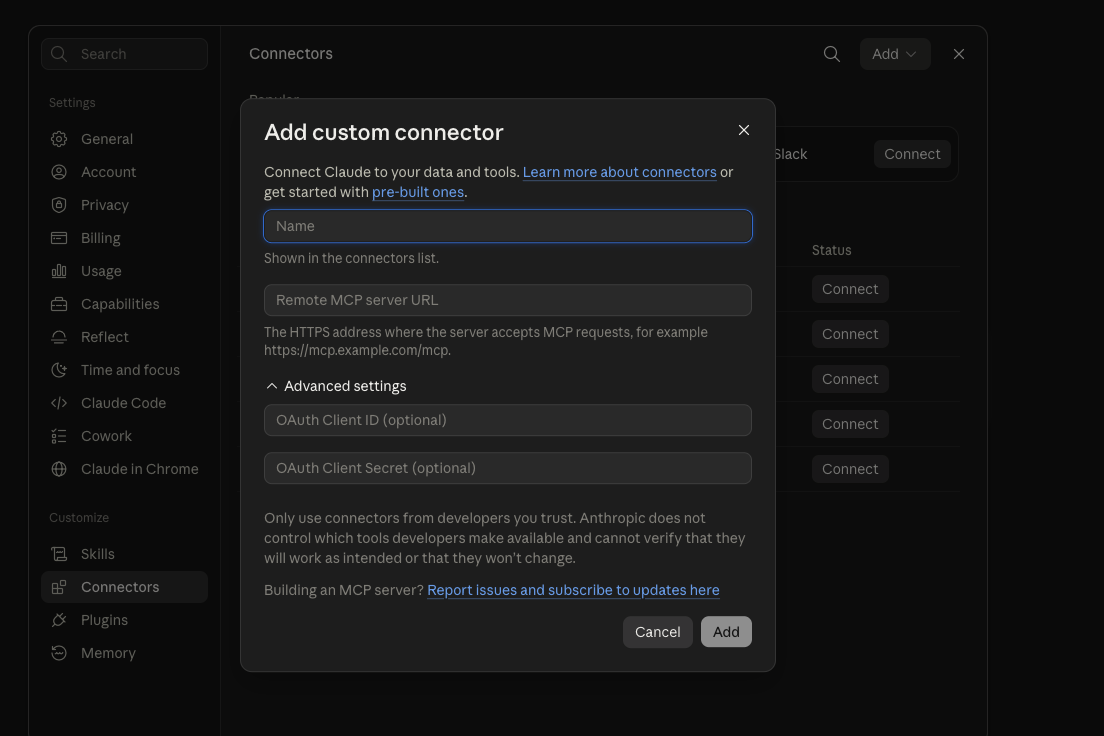Click Connect button beside Slack

912,154
